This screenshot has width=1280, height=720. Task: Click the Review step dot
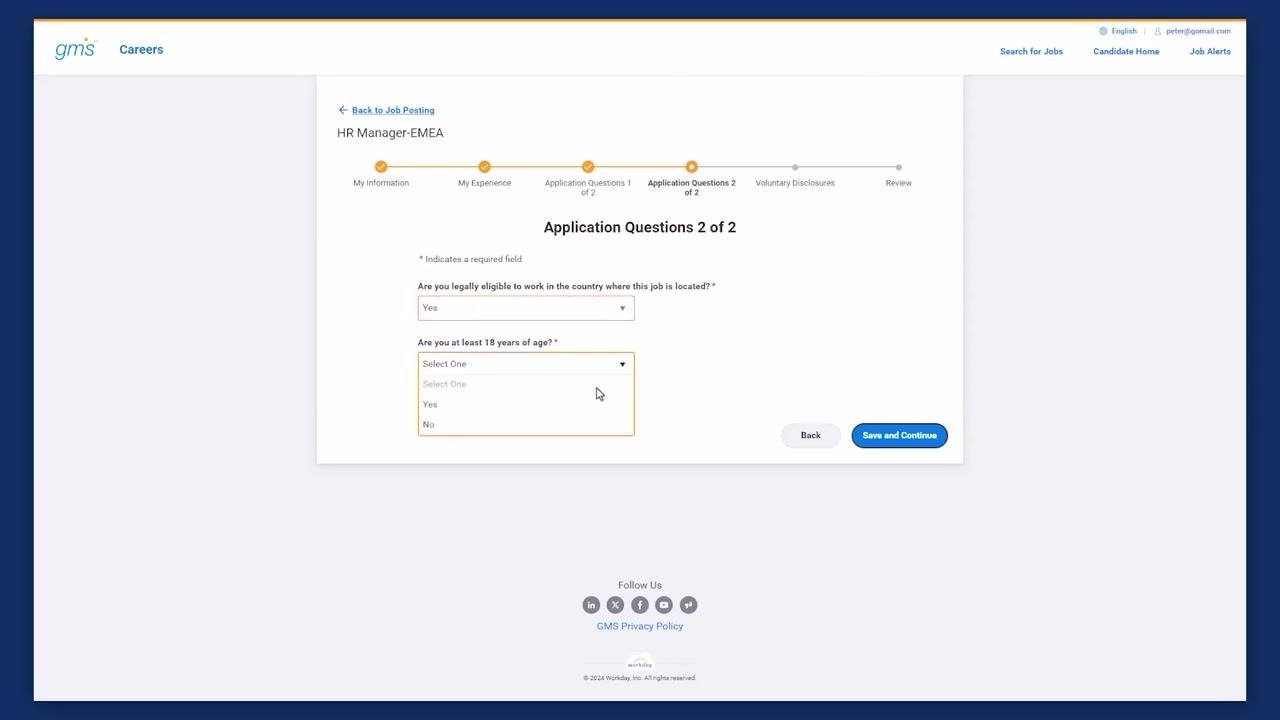pyautogui.click(x=899, y=167)
